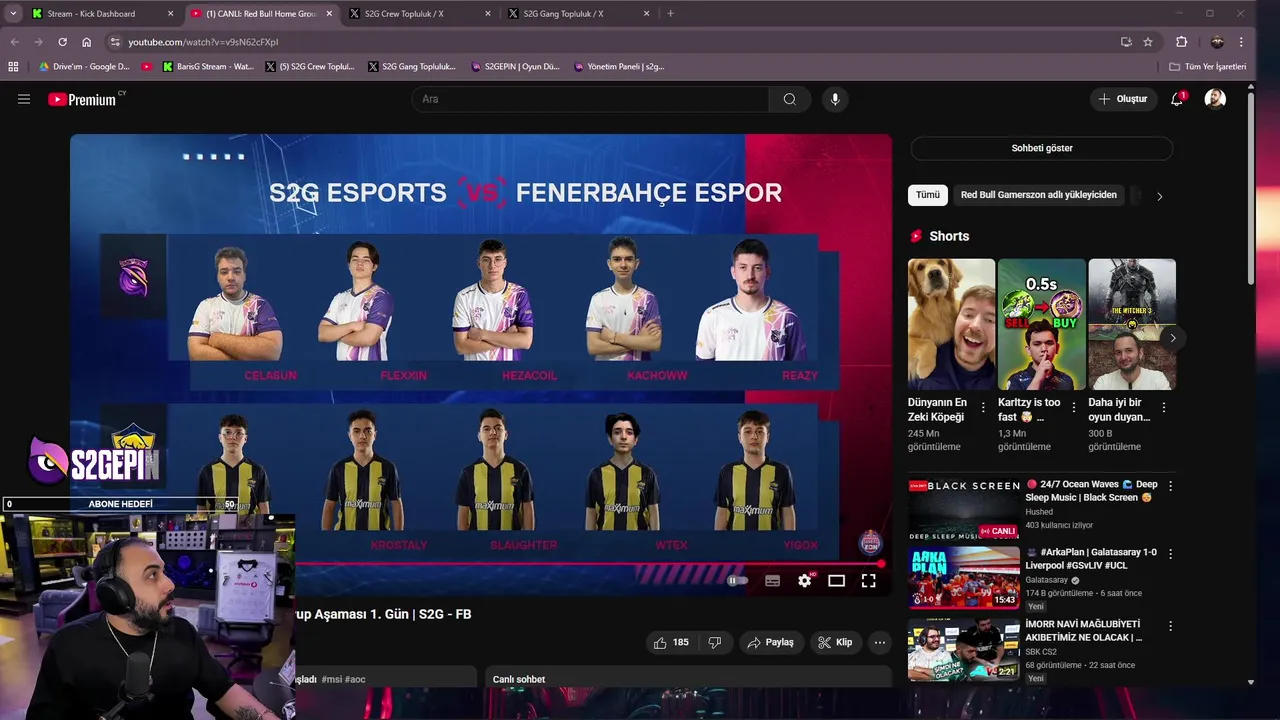The image size is (1280, 720).
Task: Open Tüm Yer İşaretleri folder
Action: [1208, 67]
